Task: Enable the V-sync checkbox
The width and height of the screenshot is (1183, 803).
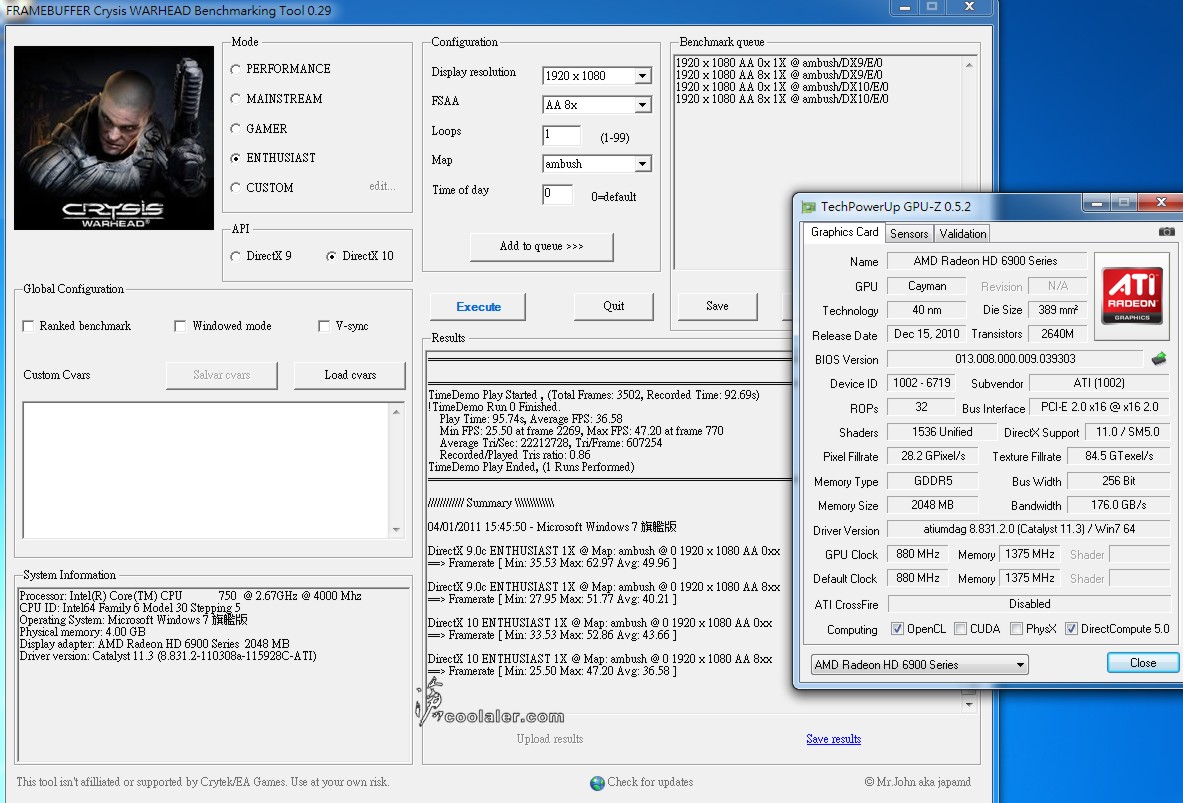Action: [324, 326]
